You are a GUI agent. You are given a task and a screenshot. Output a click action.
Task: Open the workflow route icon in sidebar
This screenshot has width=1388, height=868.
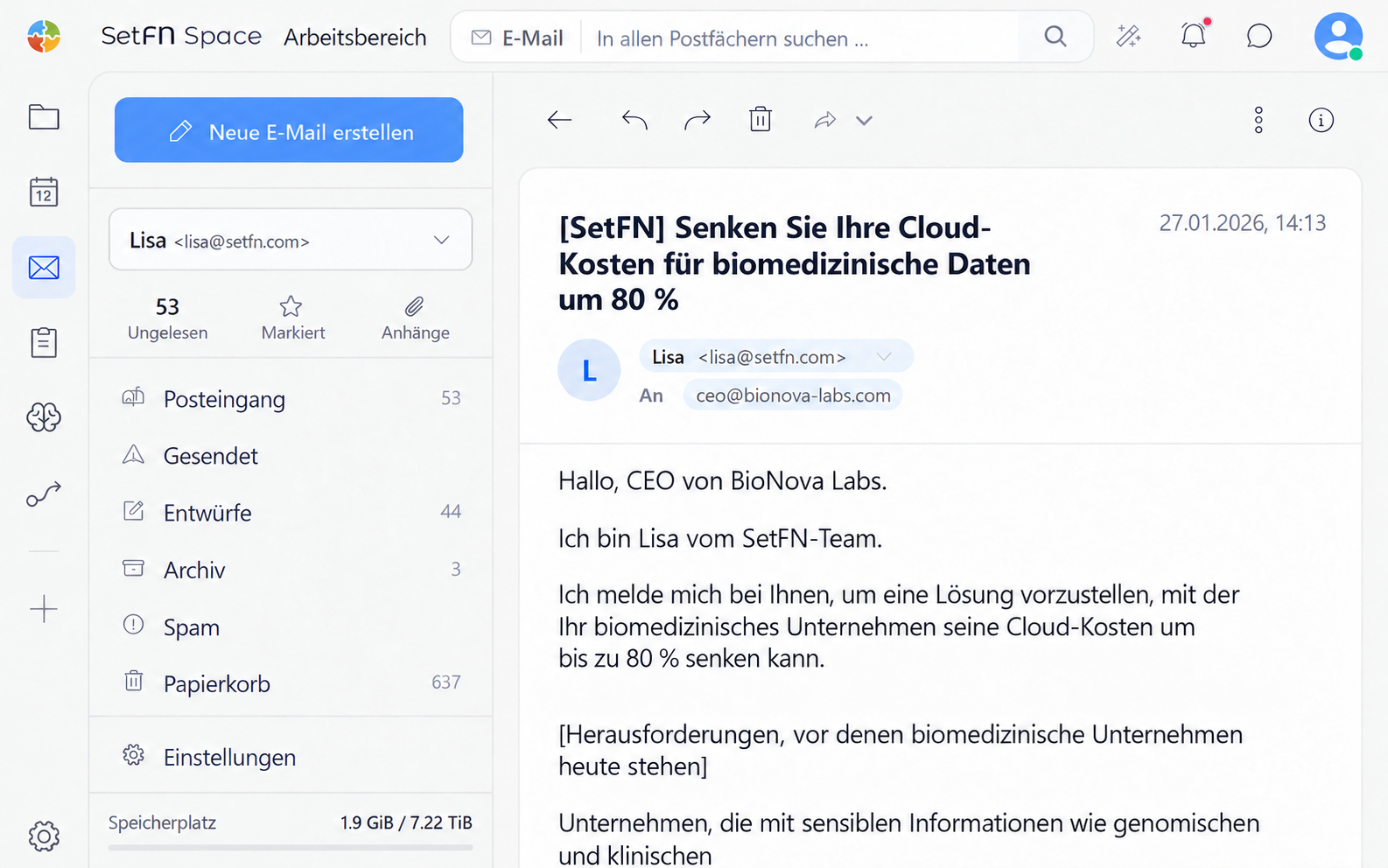44,494
